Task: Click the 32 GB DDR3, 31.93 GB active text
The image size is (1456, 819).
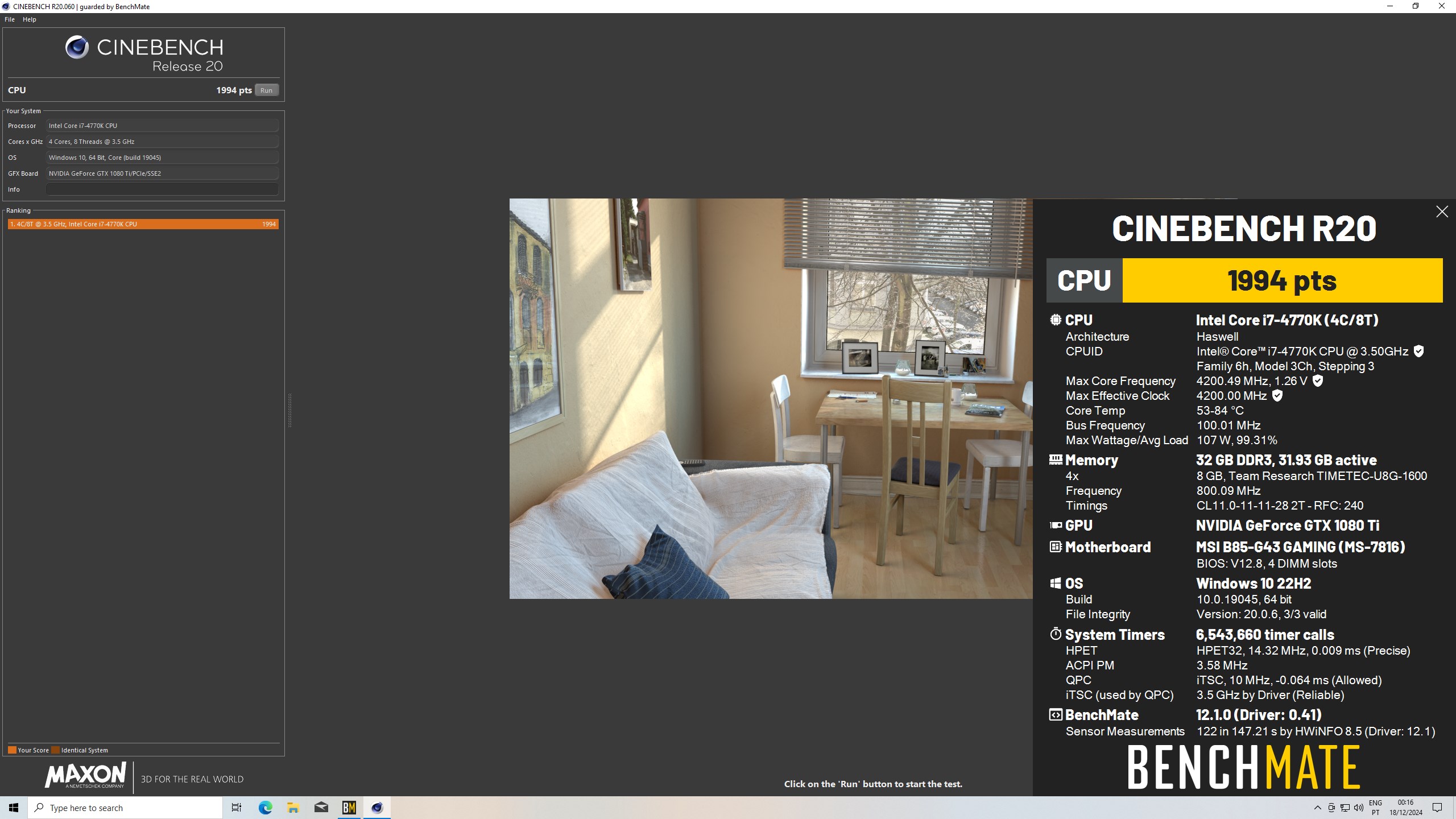Action: 1286,460
